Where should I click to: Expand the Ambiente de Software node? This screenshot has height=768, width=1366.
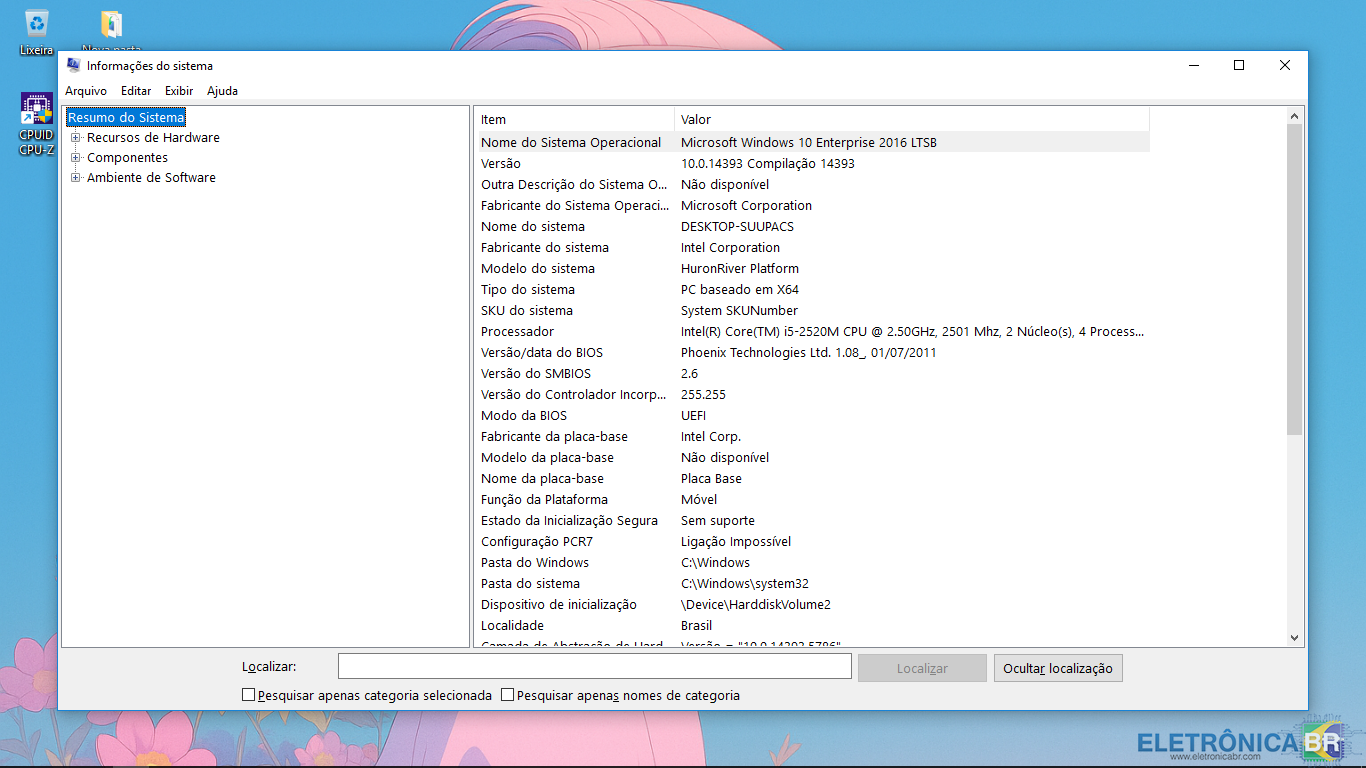click(x=75, y=178)
